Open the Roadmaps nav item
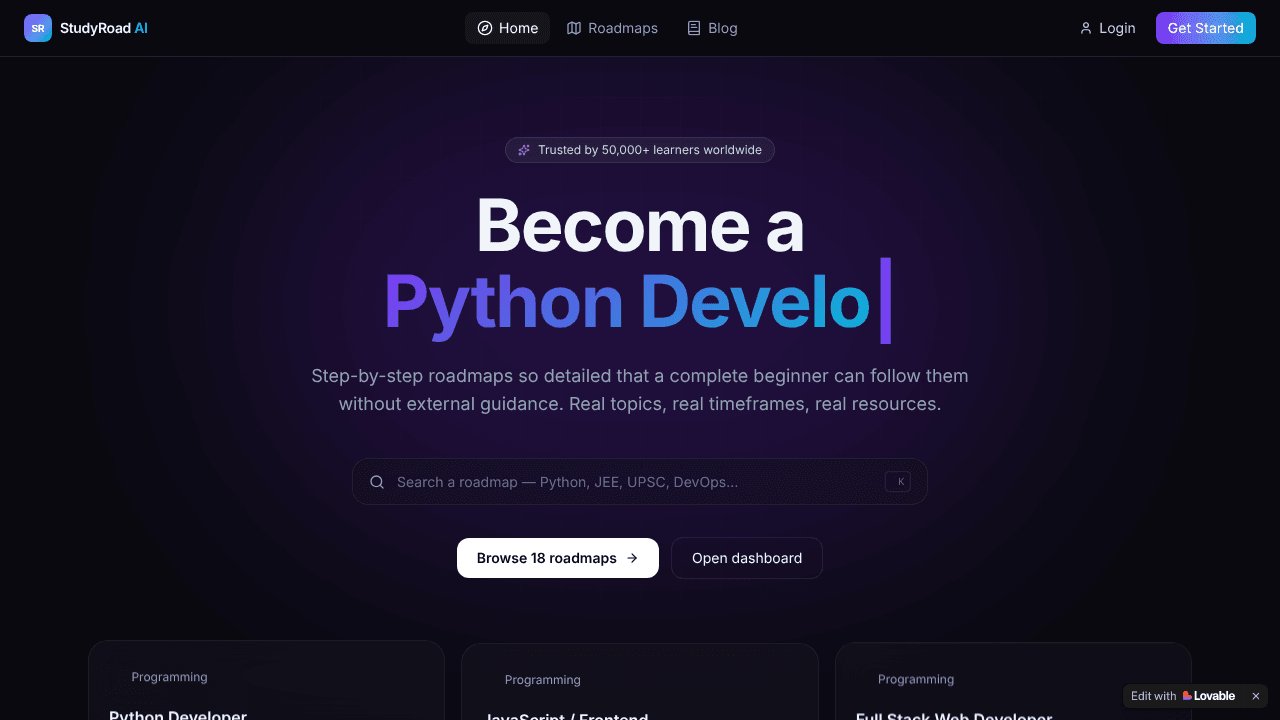 (612, 28)
